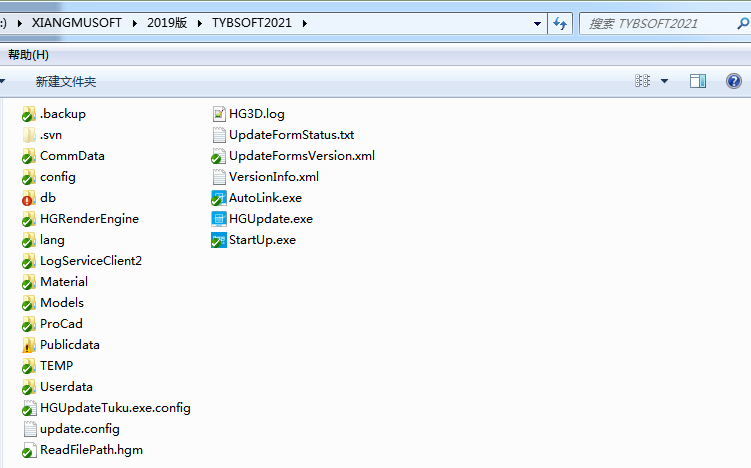Select the HGUpdateTuku.exe.config file icon
The width and height of the screenshot is (751, 468).
point(29,408)
